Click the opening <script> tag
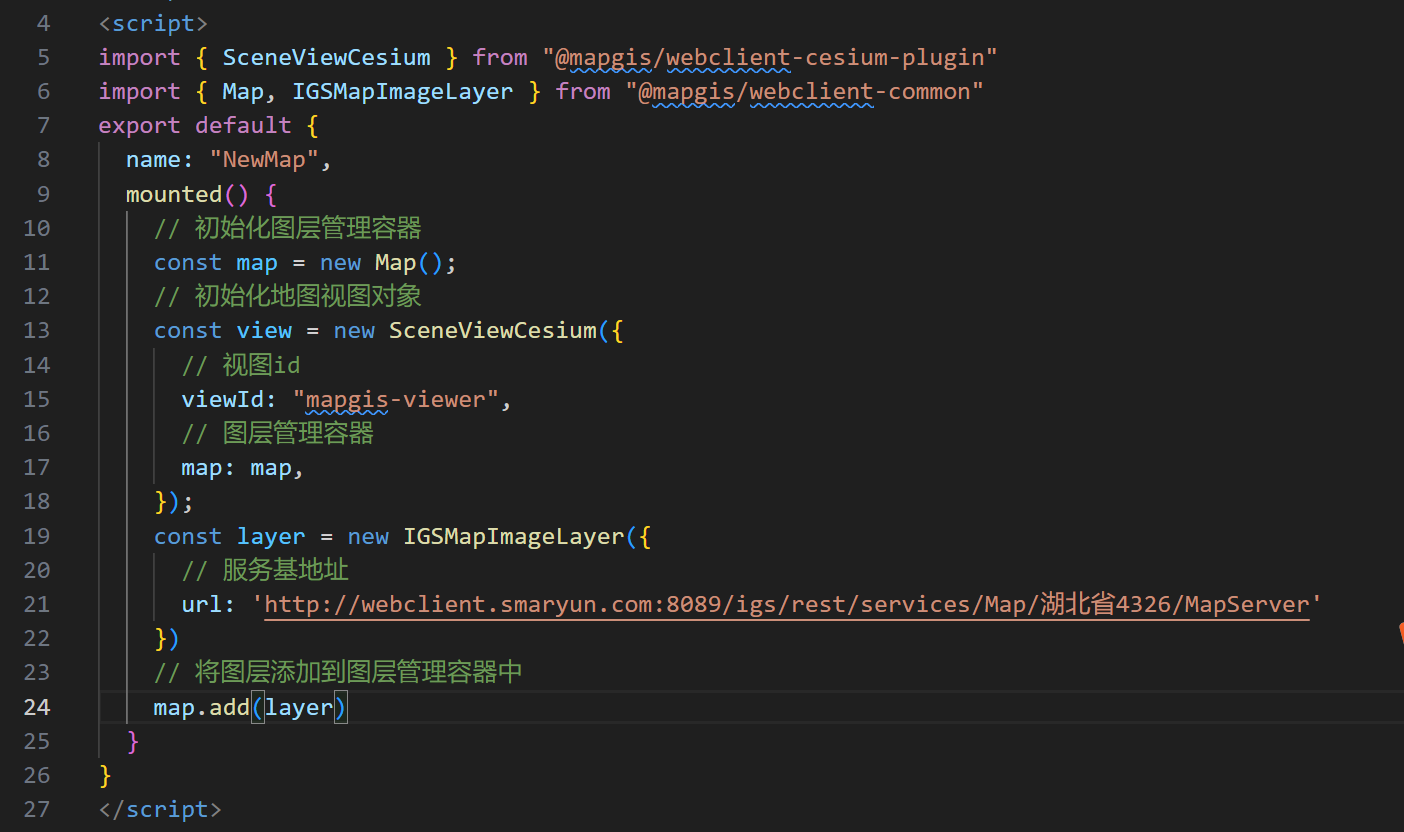 point(153,23)
